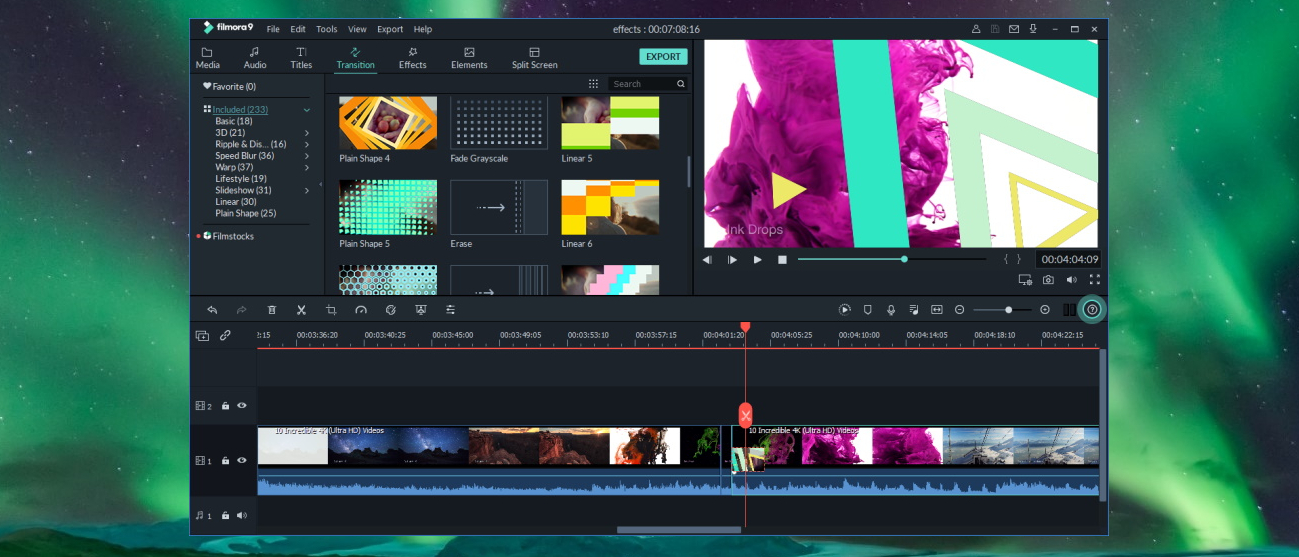The width and height of the screenshot is (1299, 557).
Task: Open the Audio tab
Action: 255,58
